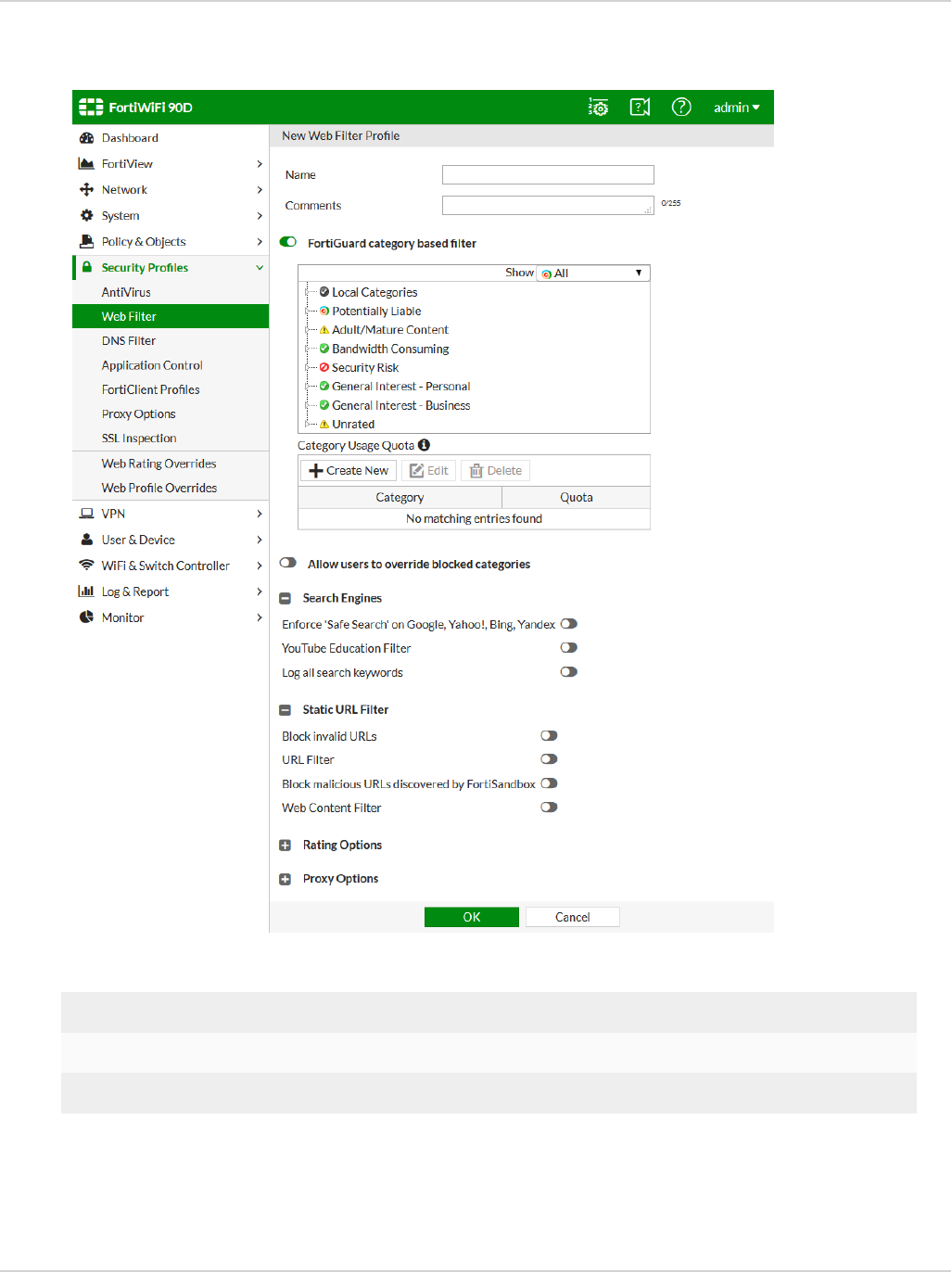952x1272 pixels.
Task: Open Web Rating Overrides page
Action: click(x=159, y=464)
